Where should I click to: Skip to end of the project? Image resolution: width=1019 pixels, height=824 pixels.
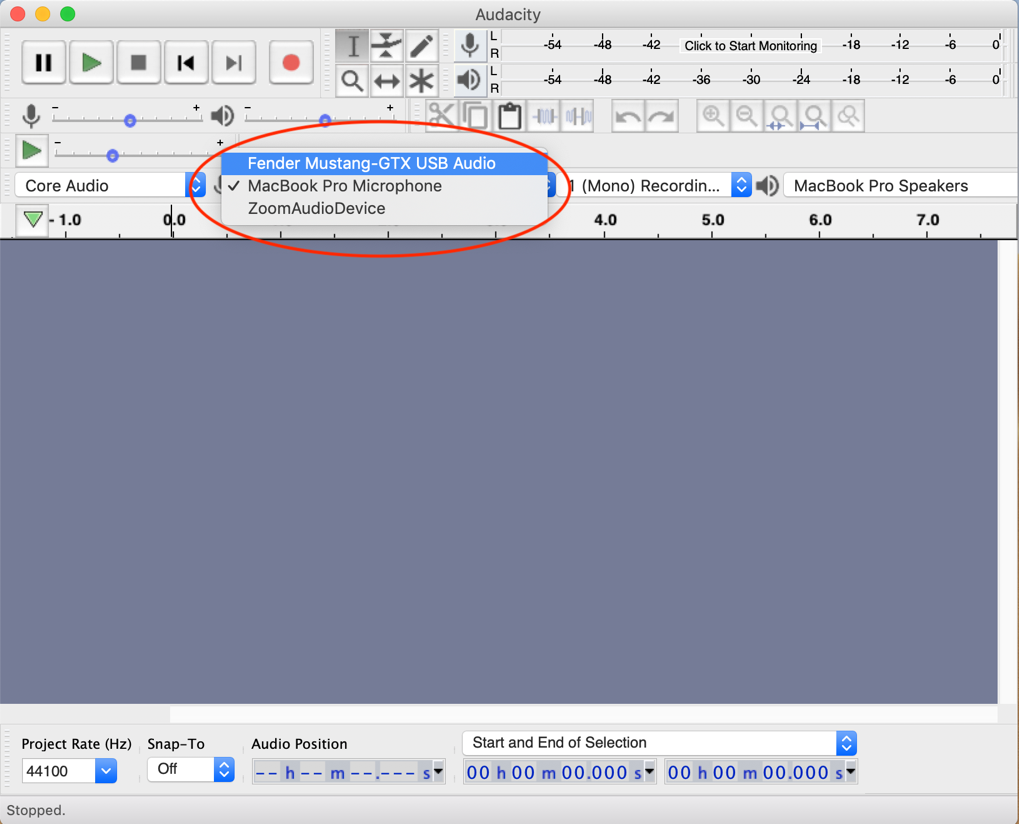click(x=233, y=63)
